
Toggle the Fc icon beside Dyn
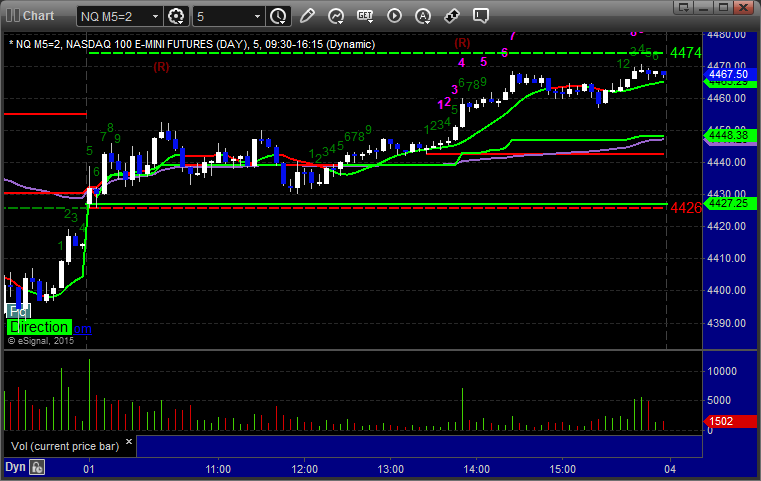37,467
